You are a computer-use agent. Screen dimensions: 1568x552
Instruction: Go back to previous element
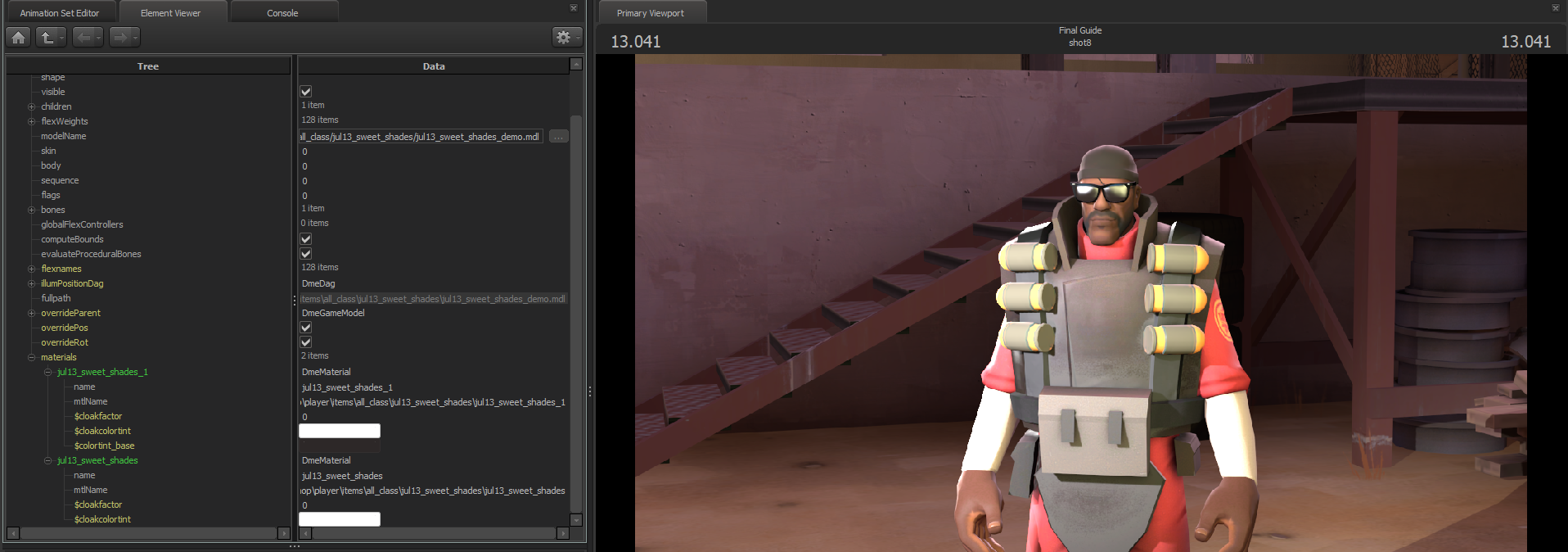tap(83, 37)
